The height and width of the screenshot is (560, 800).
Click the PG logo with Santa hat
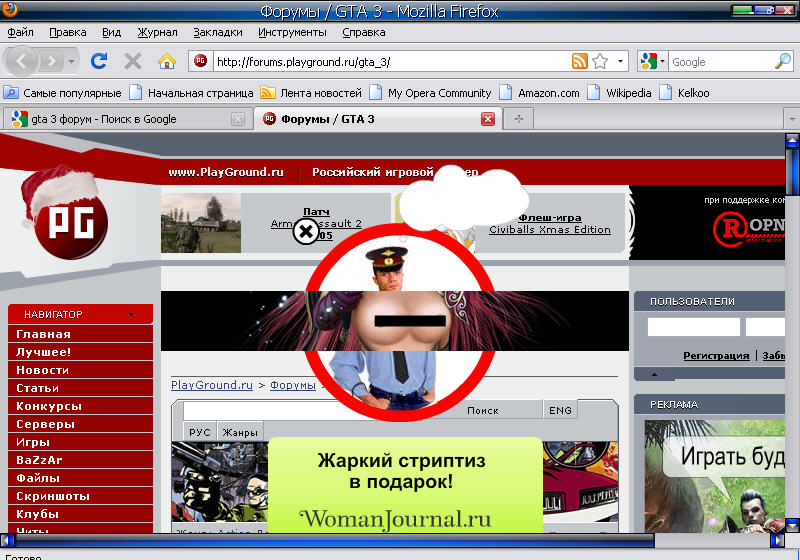(65, 214)
